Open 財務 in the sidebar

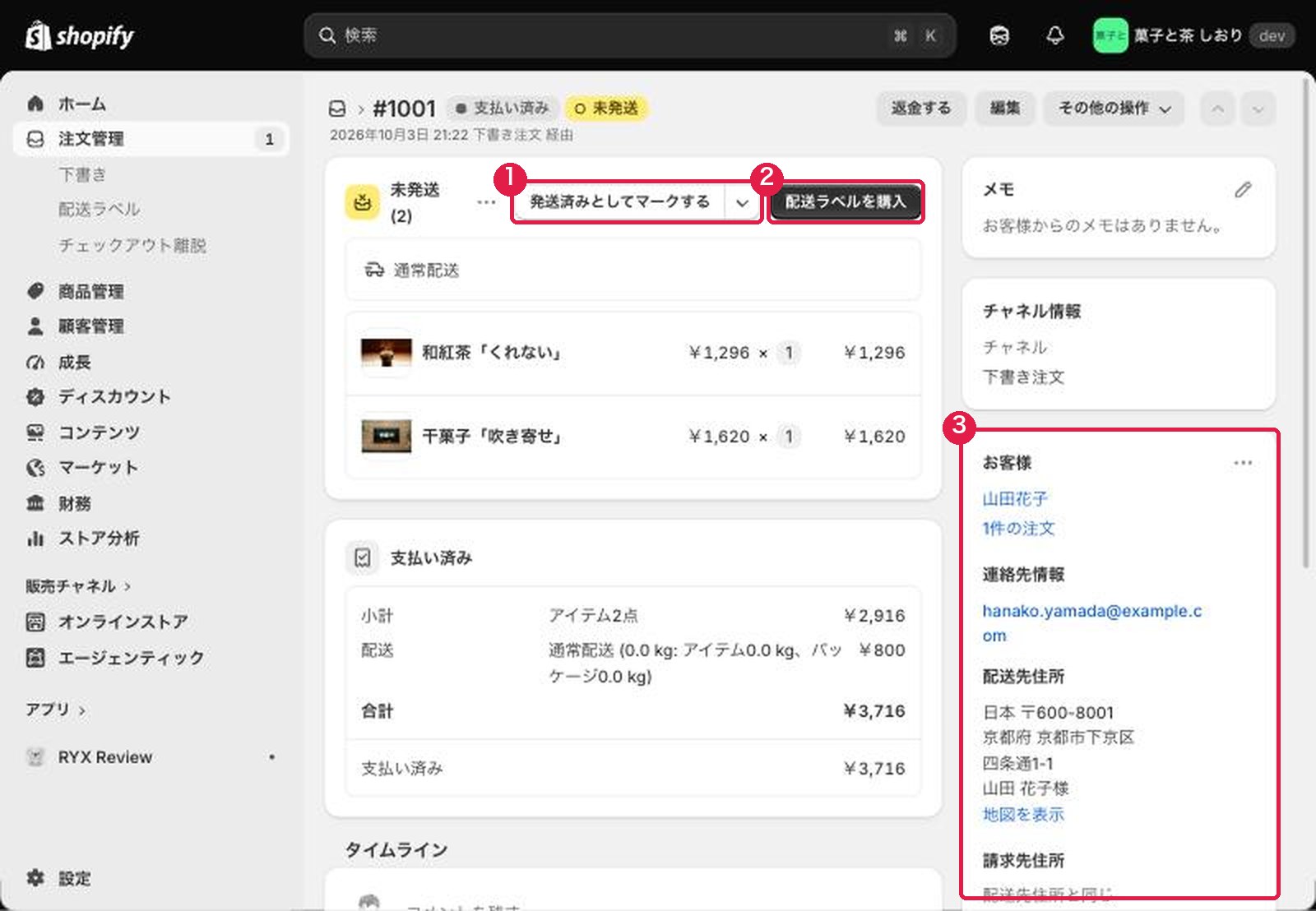click(74, 503)
